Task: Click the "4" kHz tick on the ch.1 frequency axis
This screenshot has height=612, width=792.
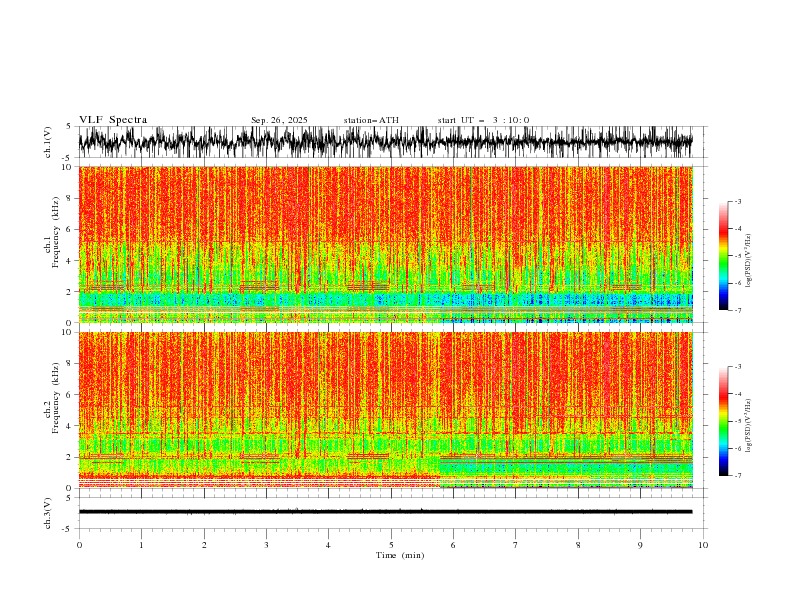Action: [x=71, y=261]
